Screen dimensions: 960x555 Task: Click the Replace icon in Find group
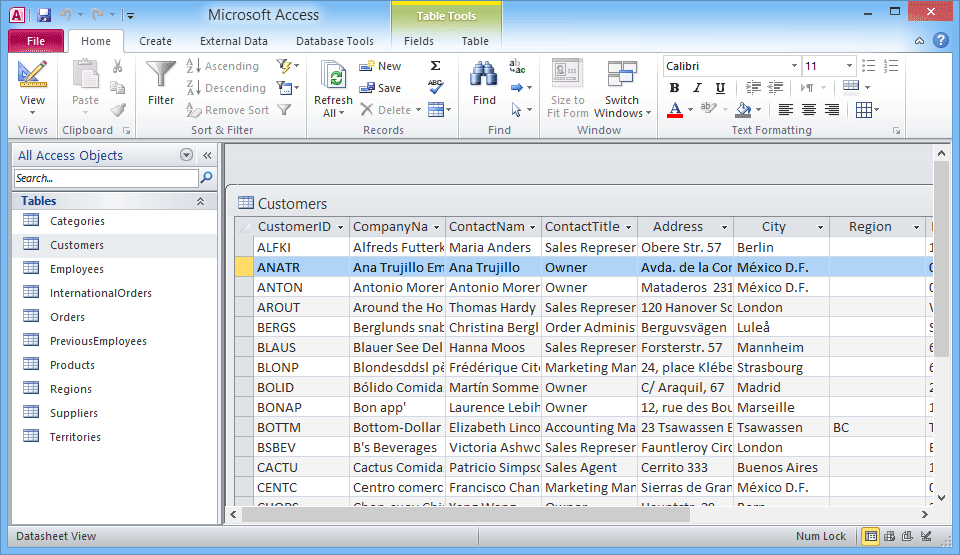[517, 66]
